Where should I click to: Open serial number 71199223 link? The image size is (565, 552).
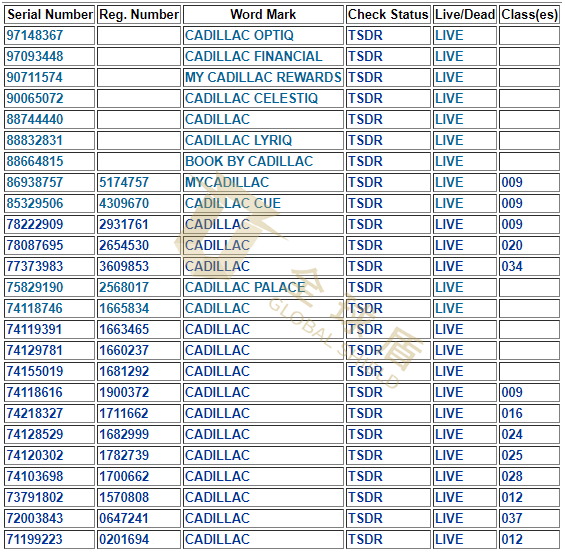[35, 539]
